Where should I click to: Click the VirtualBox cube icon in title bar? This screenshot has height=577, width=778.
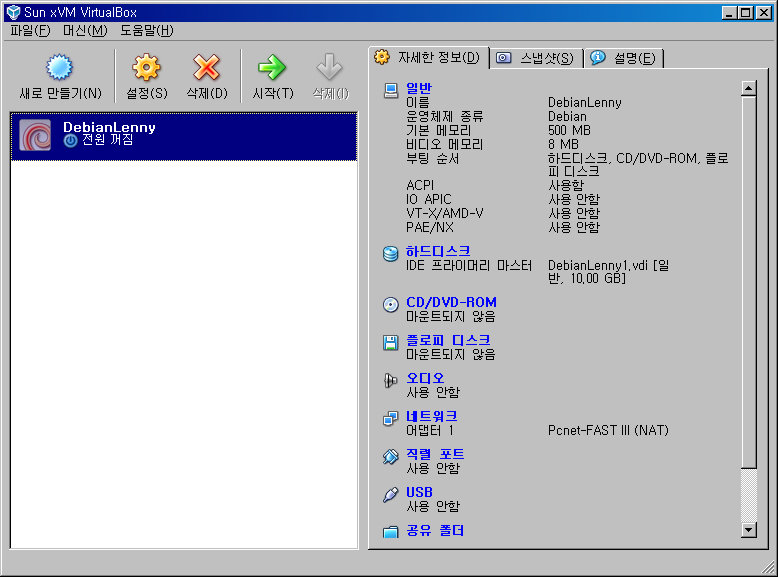coord(13,12)
